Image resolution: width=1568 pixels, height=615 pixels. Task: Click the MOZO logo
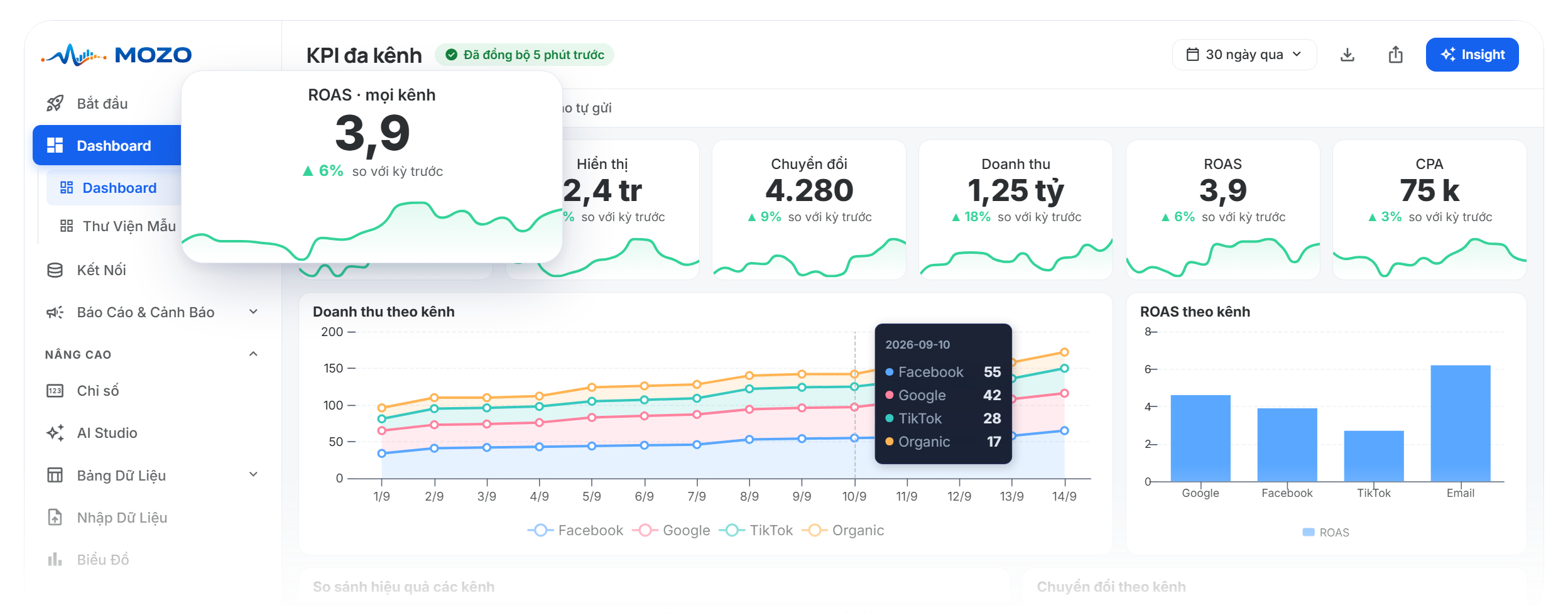coord(117,55)
